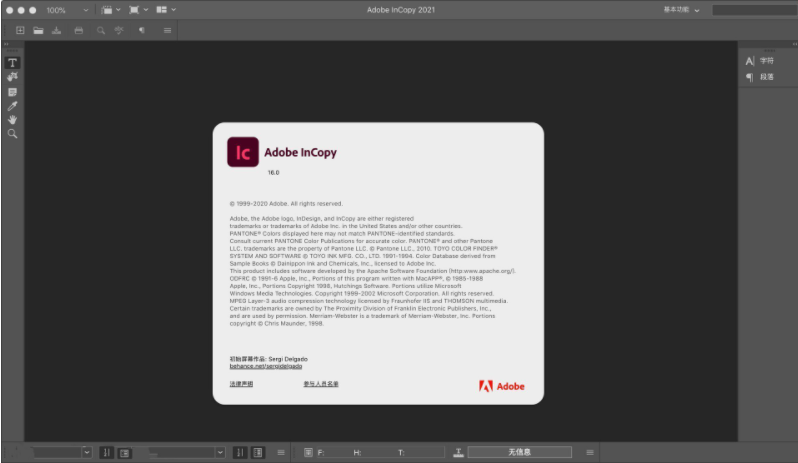Image resolution: width=798 pixels, height=463 pixels.
Task: Click the Open folder icon in toolbar
Action: click(x=38, y=30)
